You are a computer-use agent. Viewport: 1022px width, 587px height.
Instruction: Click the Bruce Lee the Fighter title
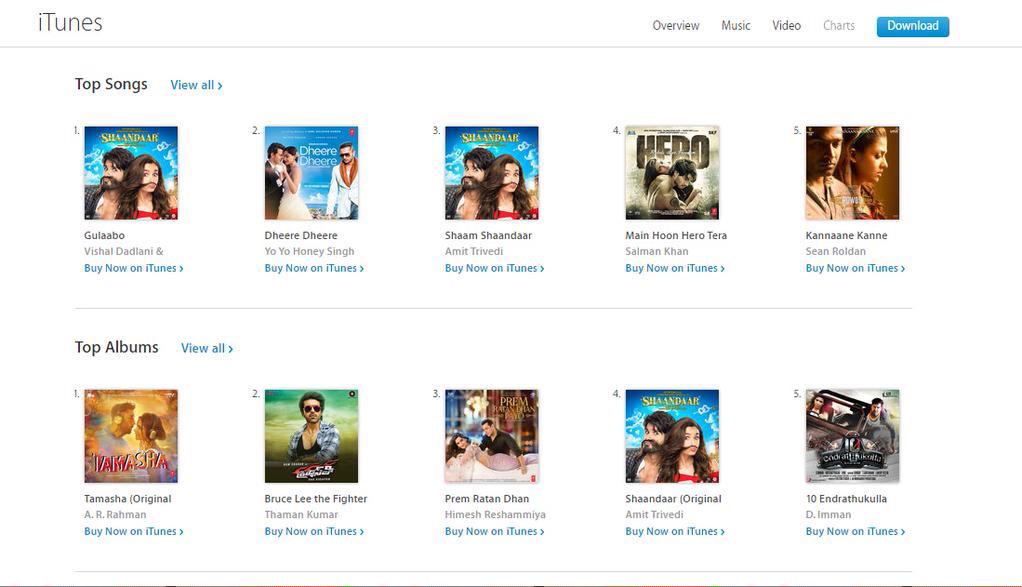316,498
